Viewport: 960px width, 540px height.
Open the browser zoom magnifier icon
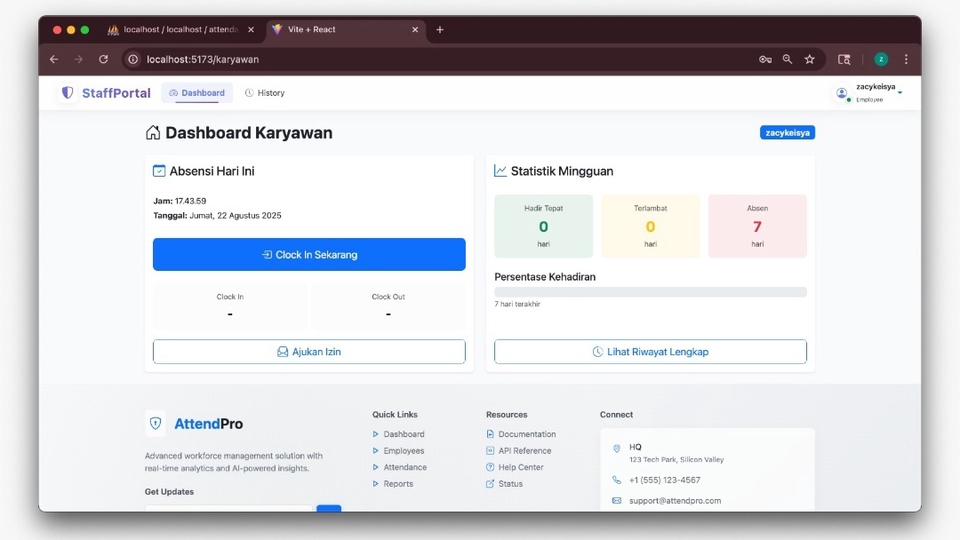[x=787, y=60]
